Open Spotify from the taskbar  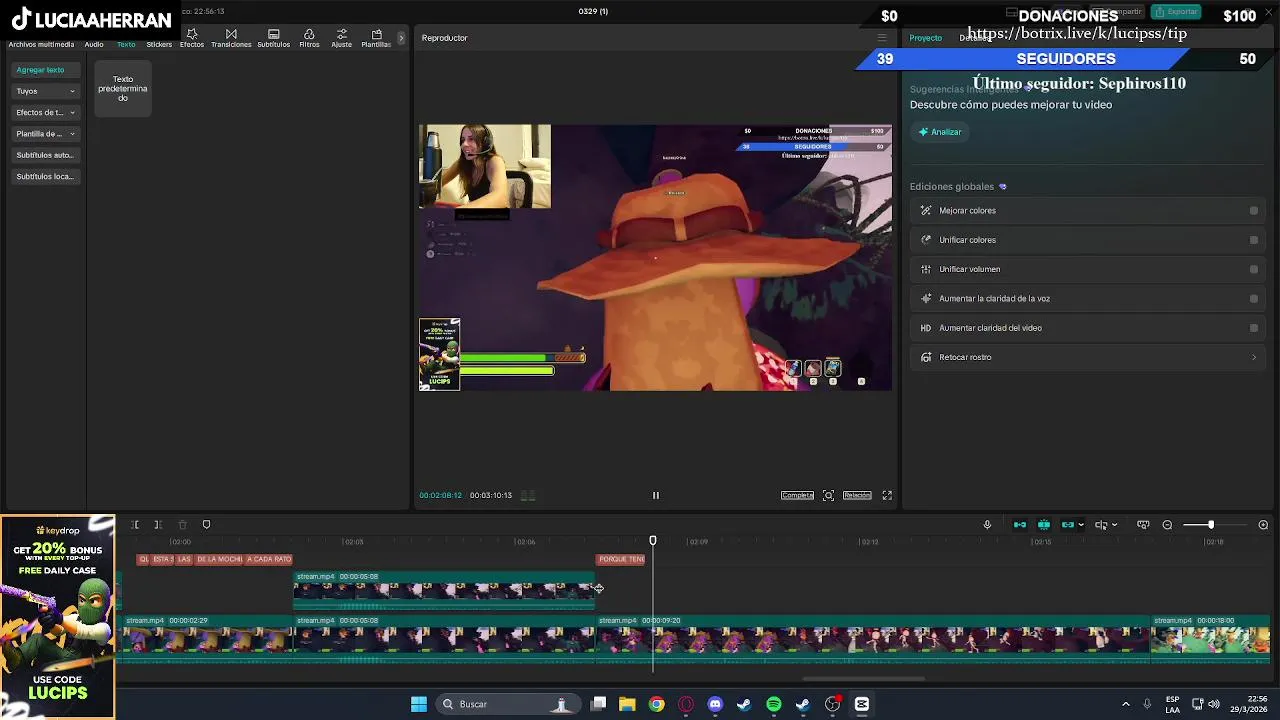(774, 704)
